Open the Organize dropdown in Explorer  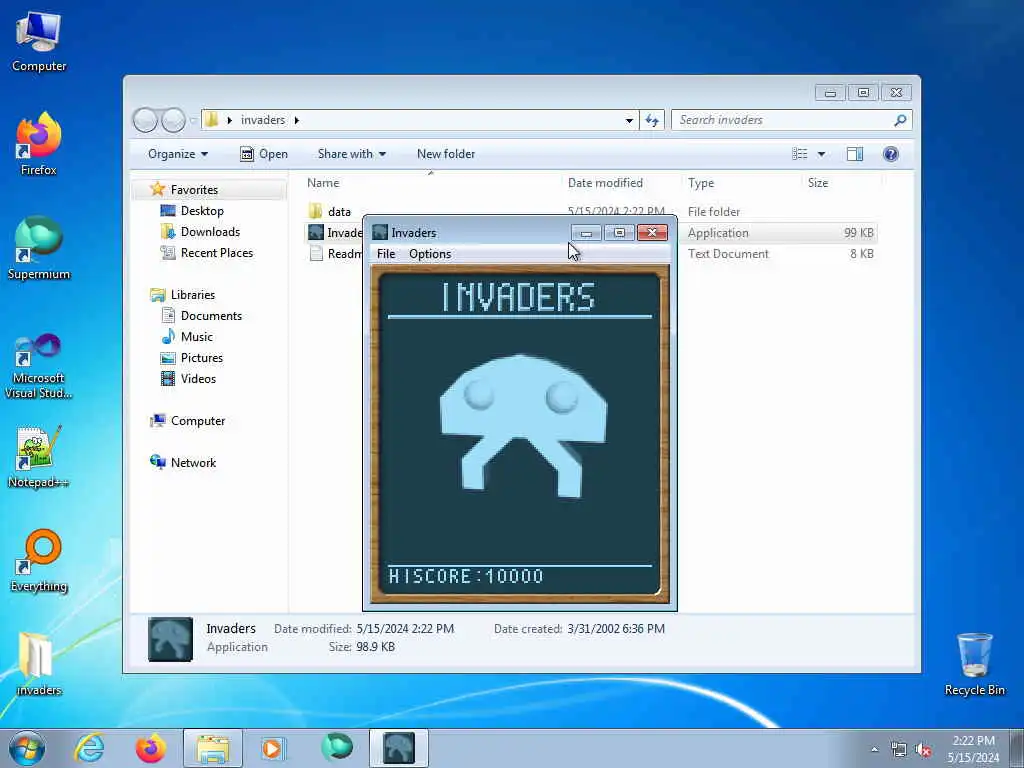(178, 154)
